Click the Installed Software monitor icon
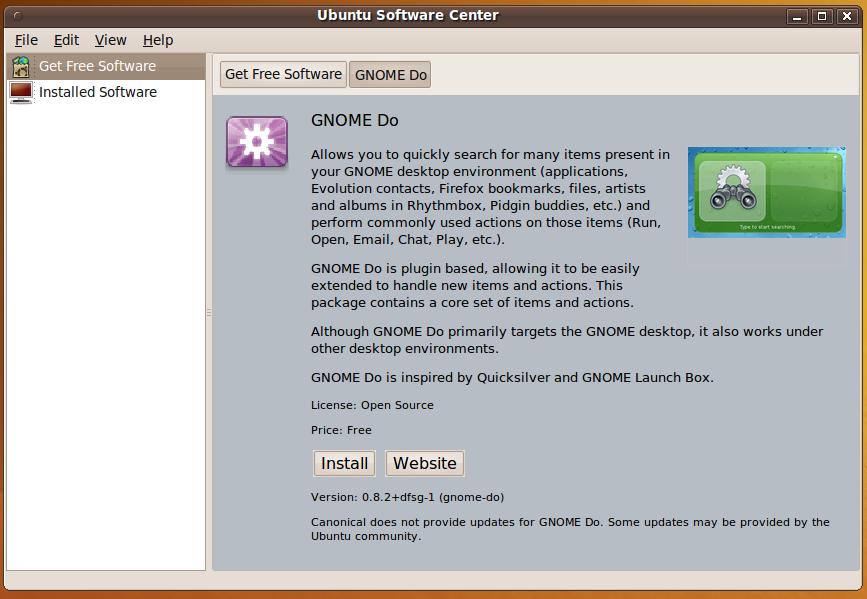This screenshot has width=867, height=599. click(21, 92)
